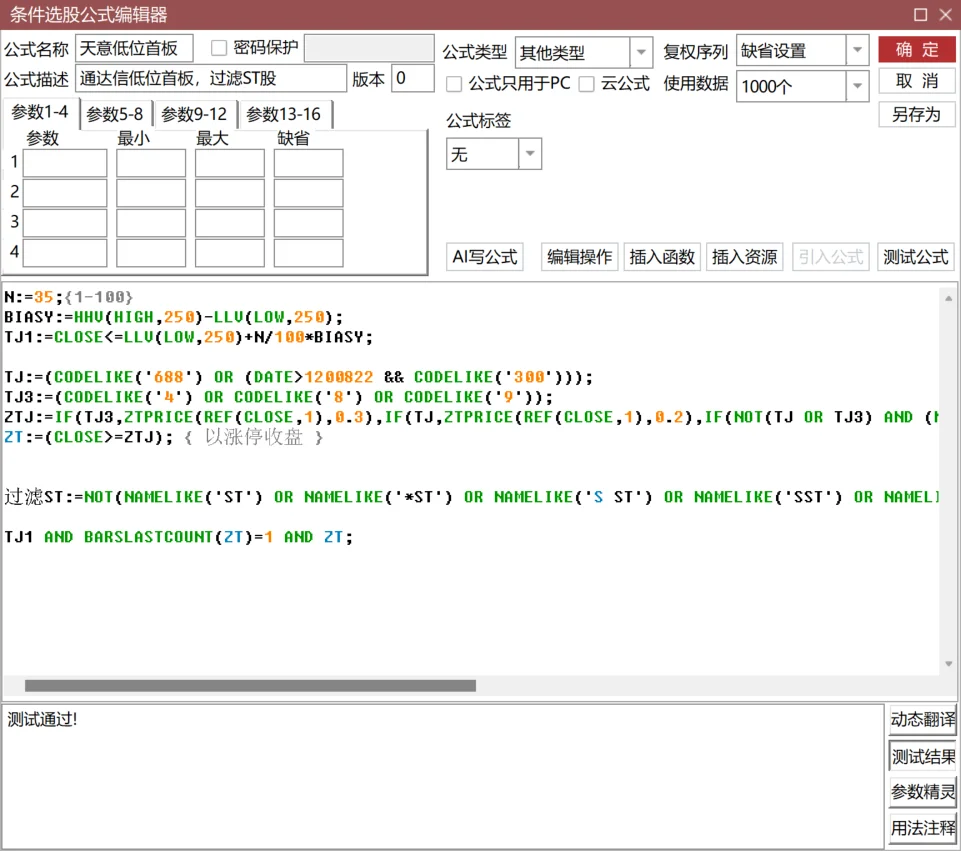This screenshot has width=961, height=851.
Task: Click the 动态翻译 button
Action: [922, 719]
